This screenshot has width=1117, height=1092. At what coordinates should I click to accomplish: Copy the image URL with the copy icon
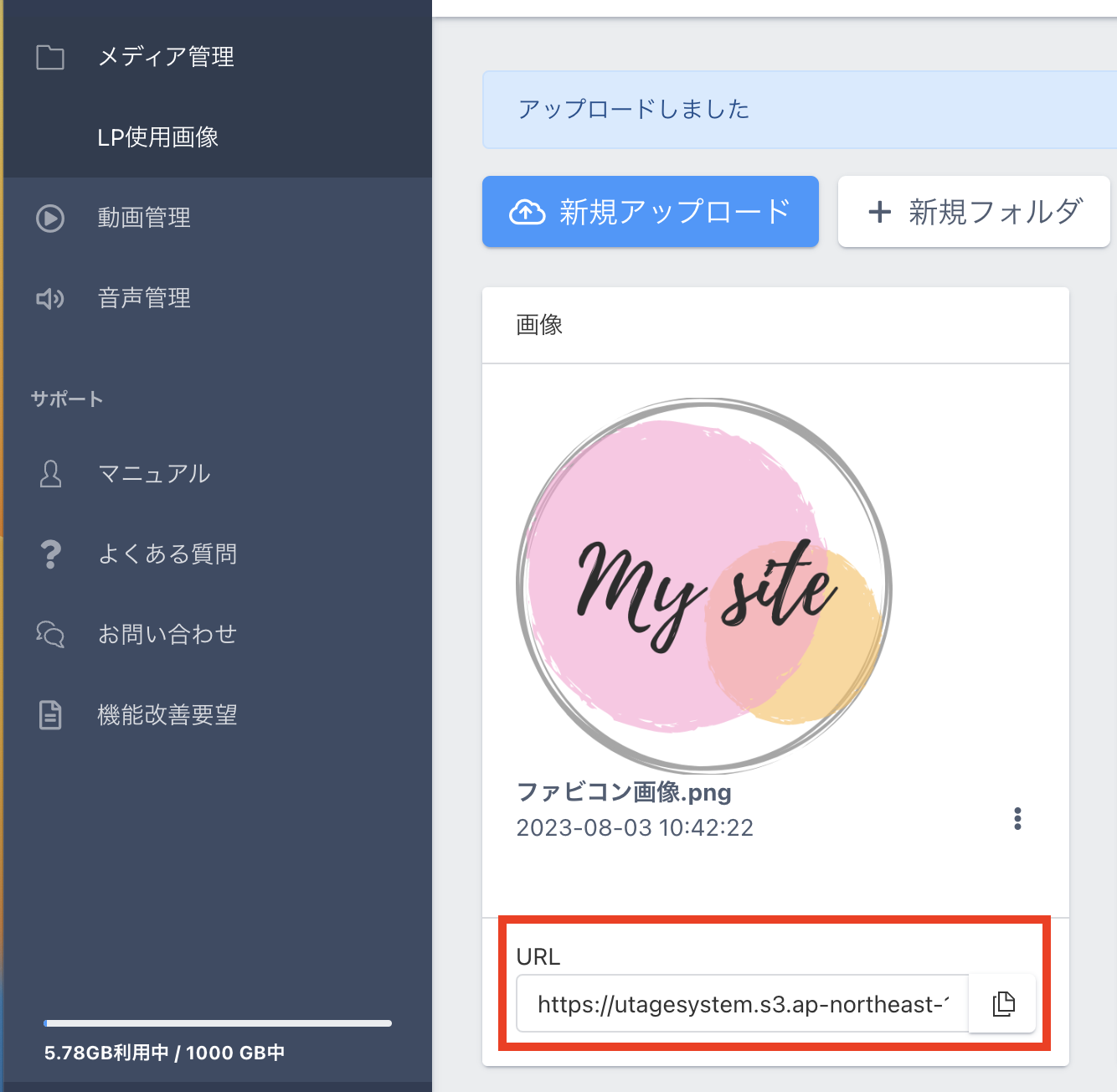coord(1002,1003)
